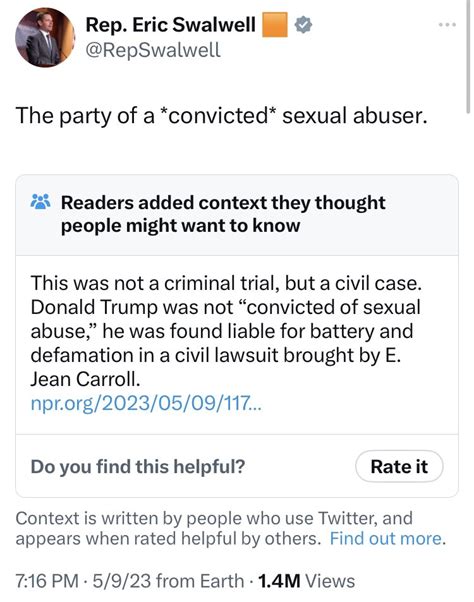Image resolution: width=474 pixels, height=602 pixels.
Task: Click the 'from Earth' location label
Action: pyautogui.click(x=200, y=580)
